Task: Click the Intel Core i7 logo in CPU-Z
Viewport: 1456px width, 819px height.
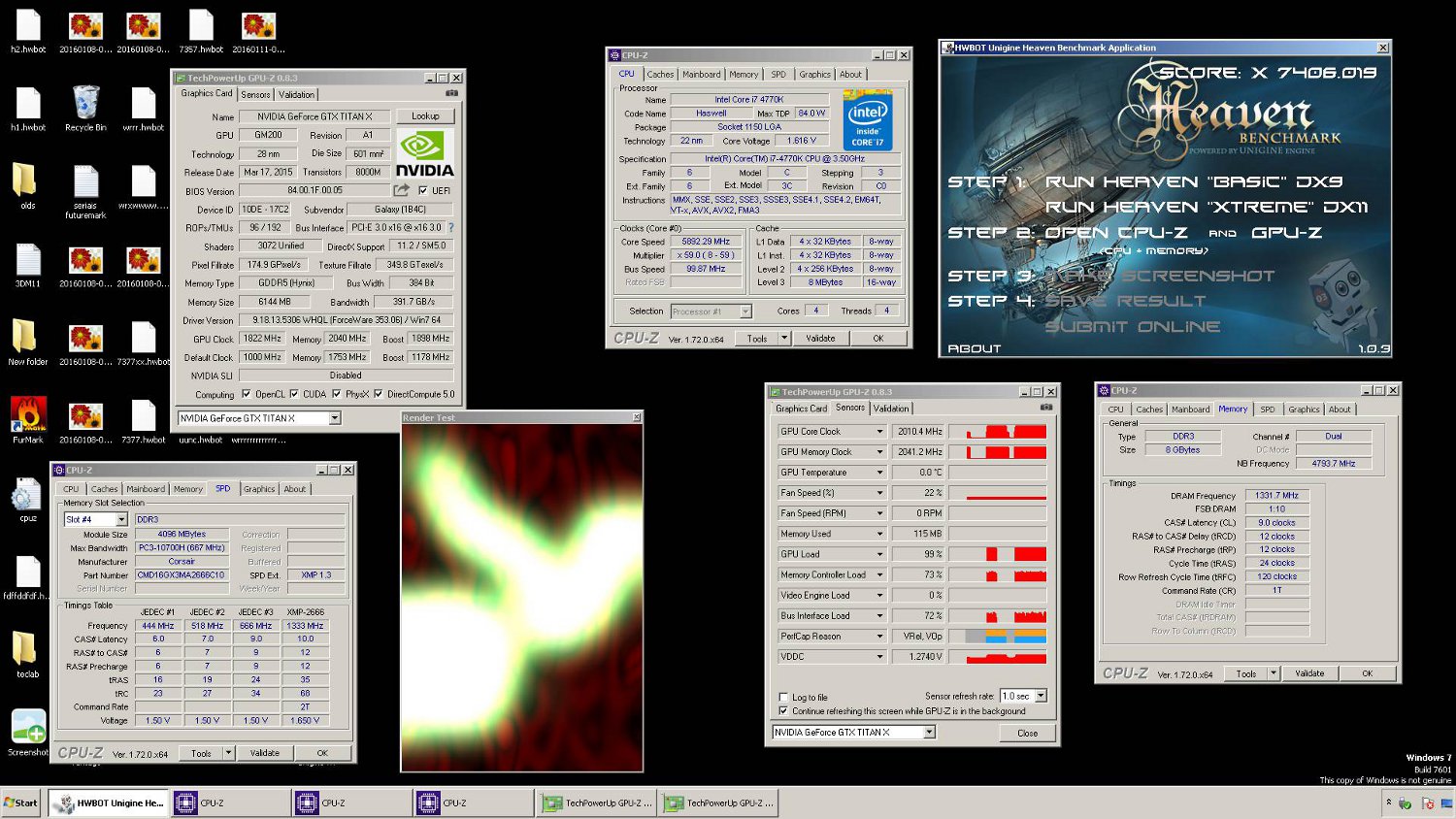Action: click(867, 120)
